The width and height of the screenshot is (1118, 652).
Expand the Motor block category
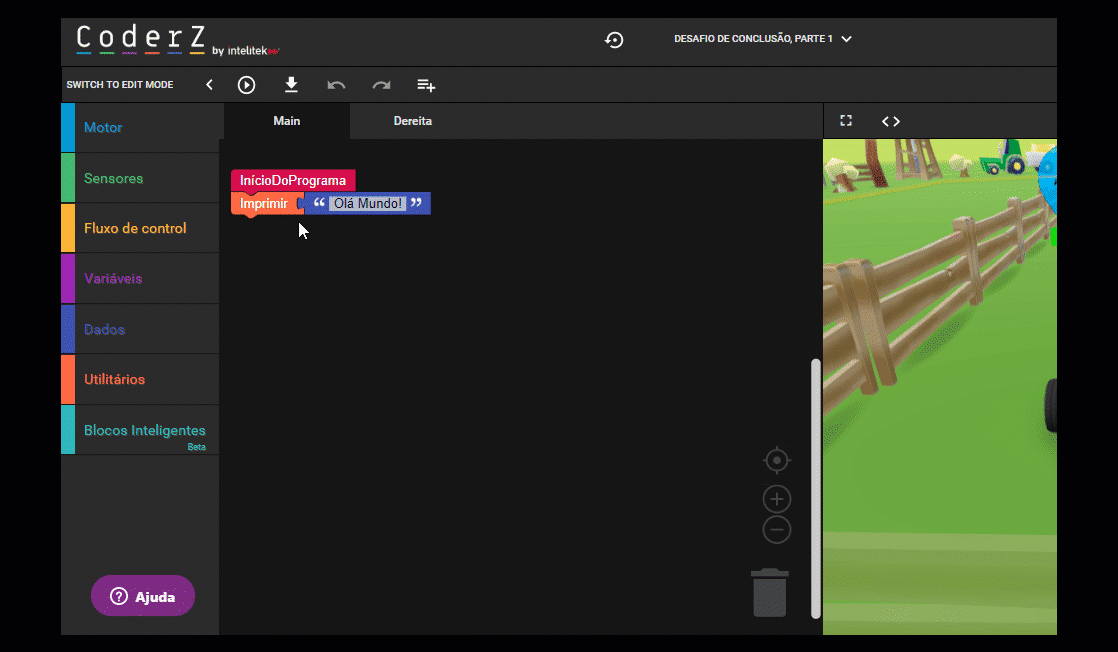coord(140,128)
